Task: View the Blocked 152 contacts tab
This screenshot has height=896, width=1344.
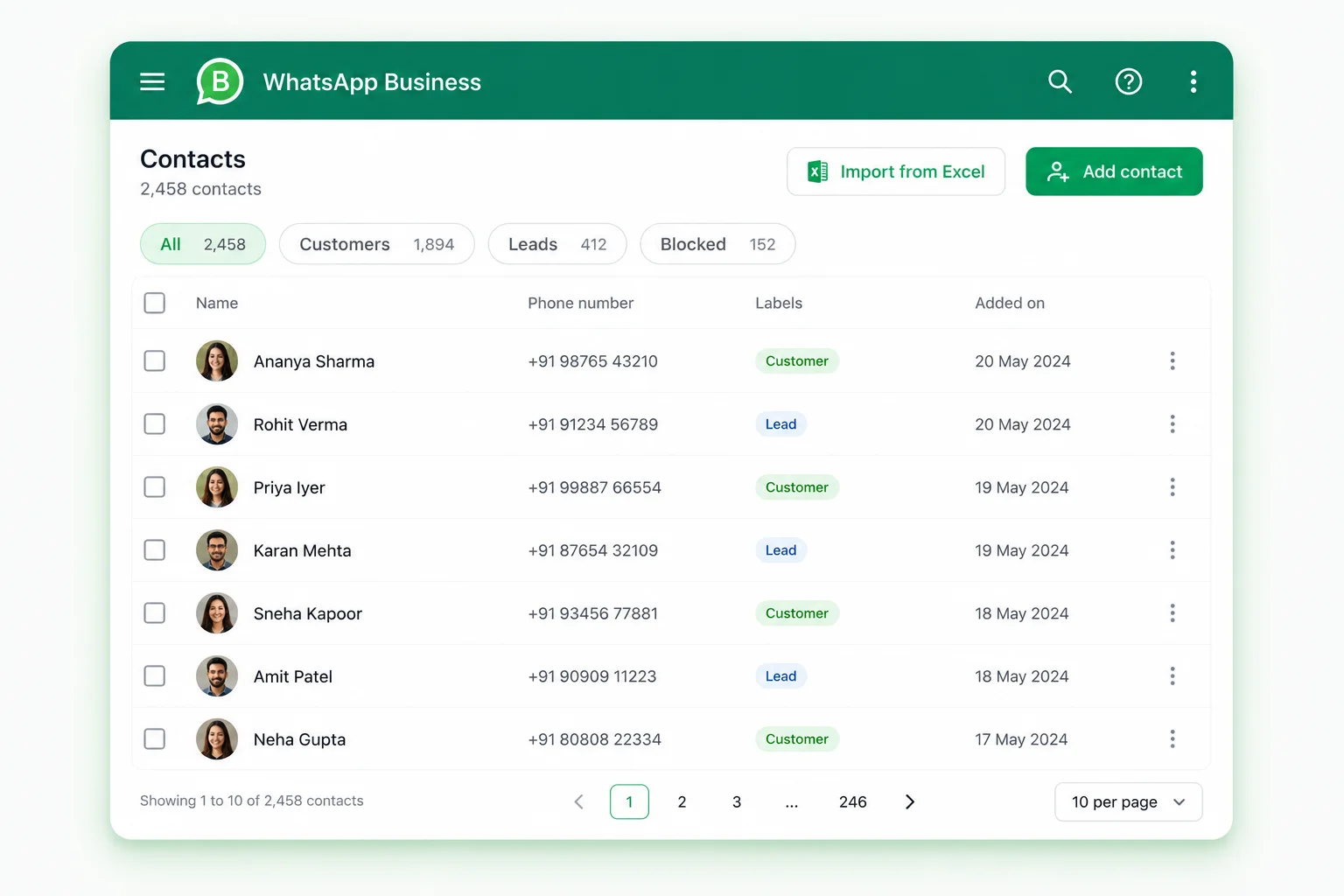Action: tap(717, 244)
